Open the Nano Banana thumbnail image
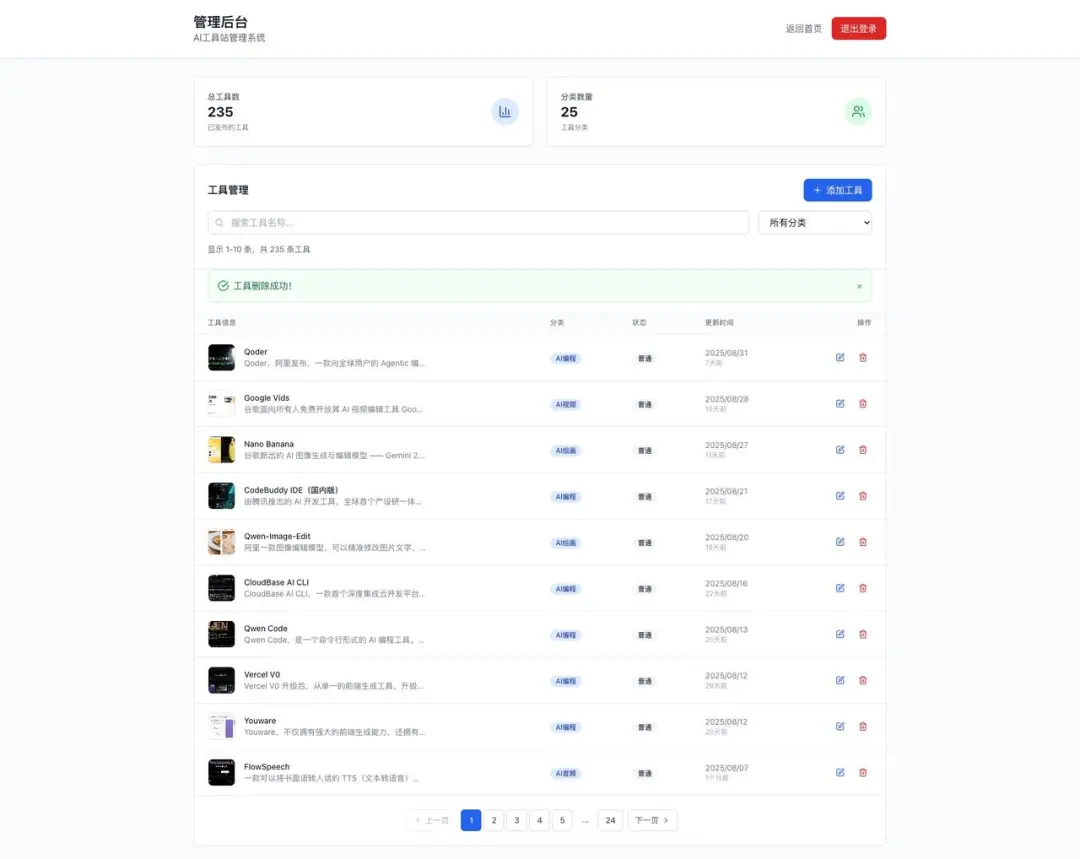This screenshot has height=859, width=1080. [221, 450]
